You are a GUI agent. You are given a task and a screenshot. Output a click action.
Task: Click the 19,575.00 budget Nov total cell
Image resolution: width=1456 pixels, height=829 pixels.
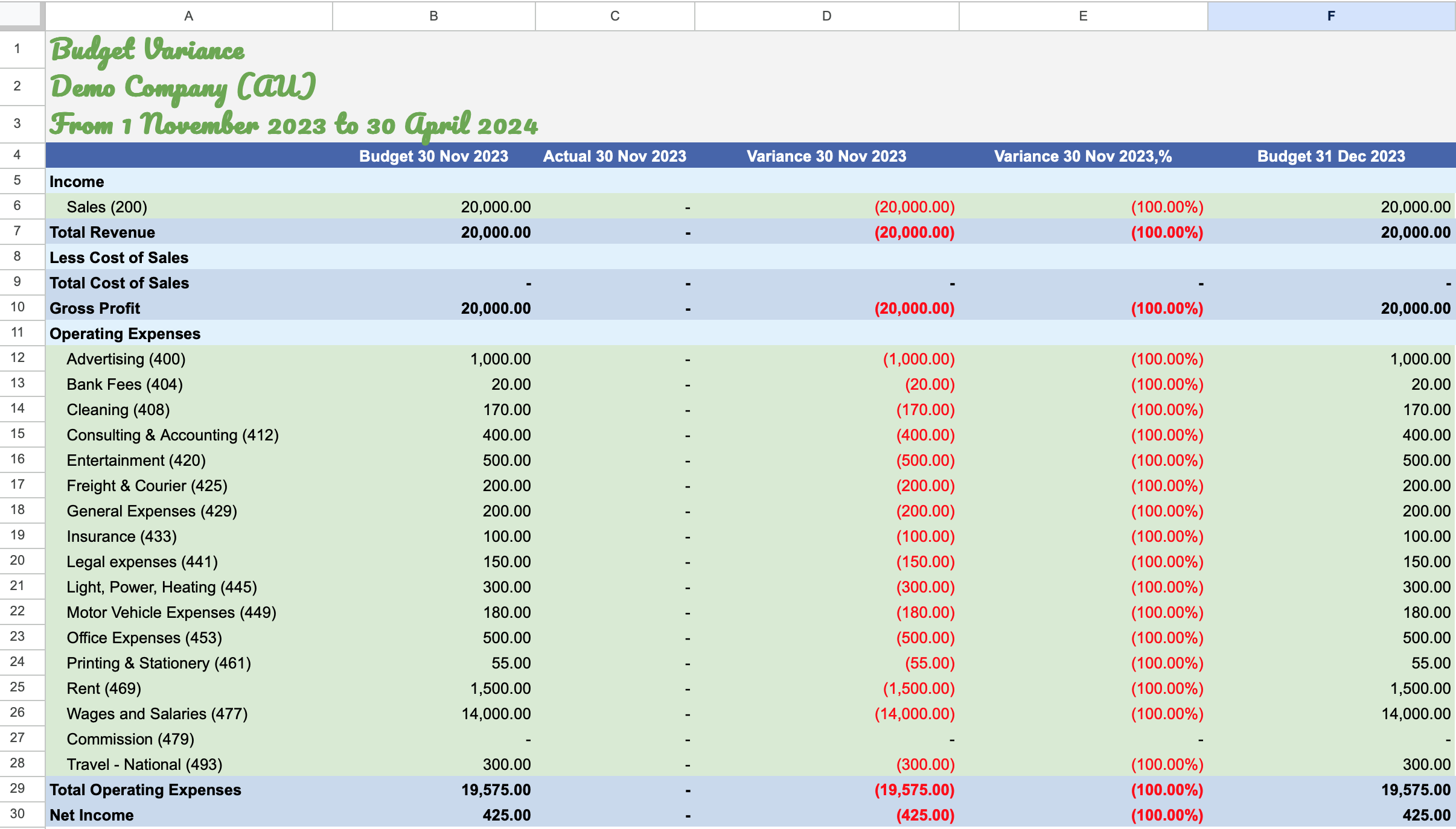[x=433, y=790]
